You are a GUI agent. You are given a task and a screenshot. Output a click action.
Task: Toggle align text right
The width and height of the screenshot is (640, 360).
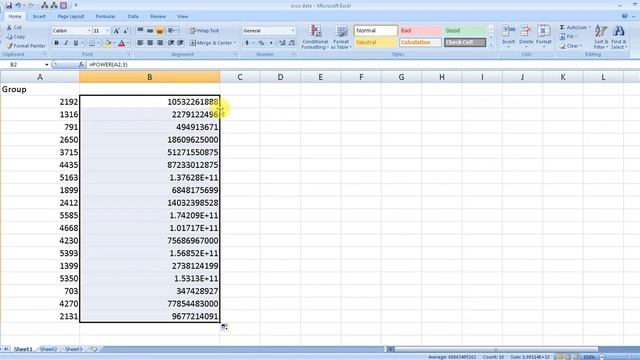pyautogui.click(x=160, y=43)
